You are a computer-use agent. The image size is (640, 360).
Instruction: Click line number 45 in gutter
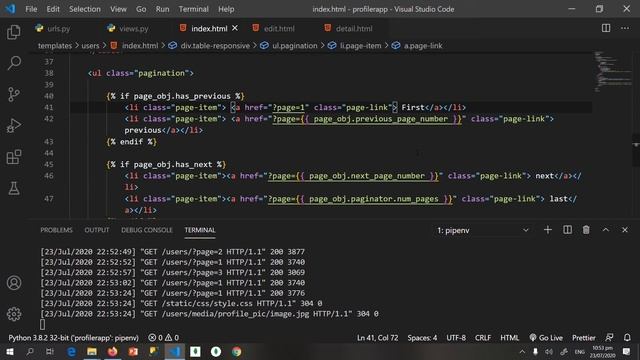point(49,164)
